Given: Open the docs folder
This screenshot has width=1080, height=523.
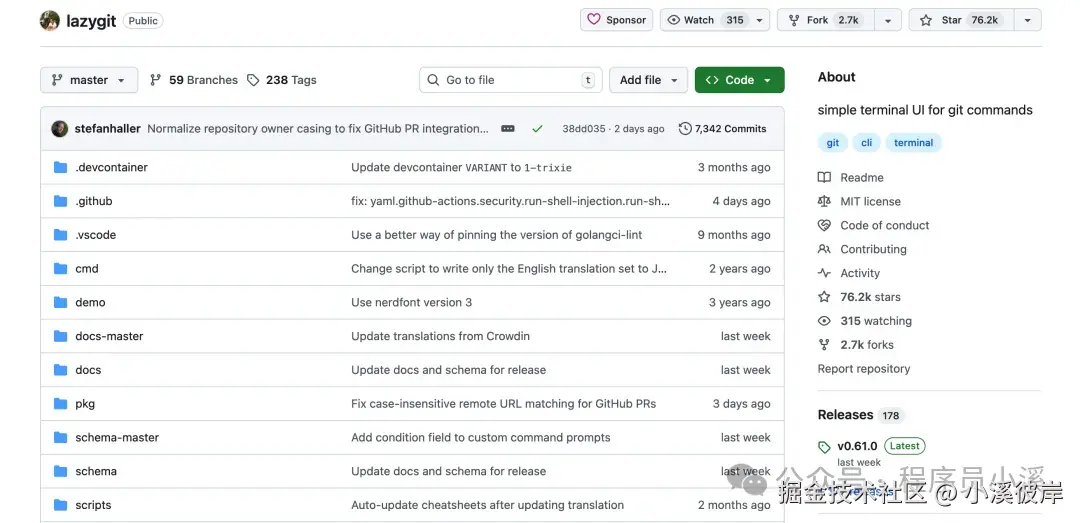Looking at the screenshot, I should 88,370.
